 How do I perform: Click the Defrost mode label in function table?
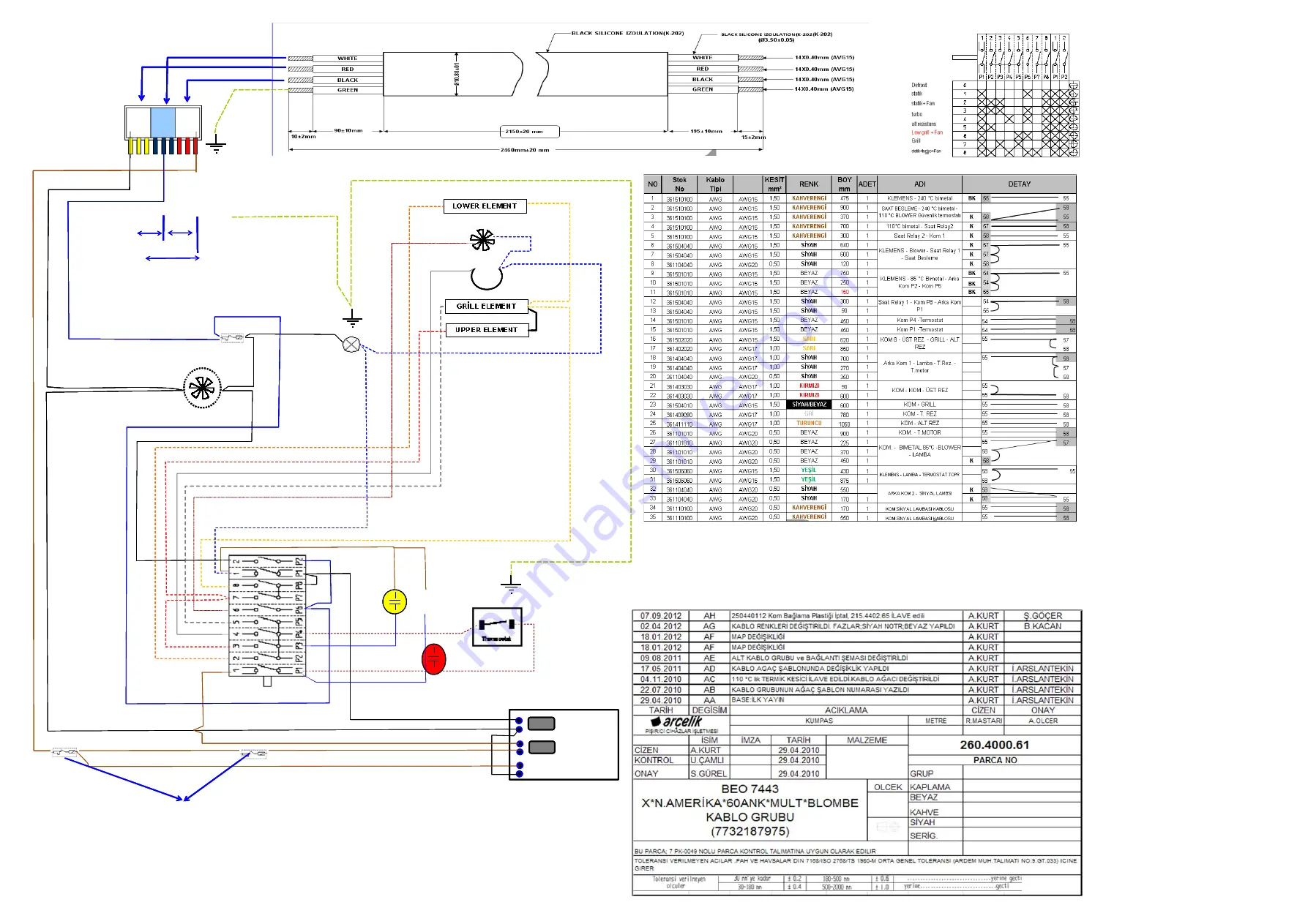point(919,85)
